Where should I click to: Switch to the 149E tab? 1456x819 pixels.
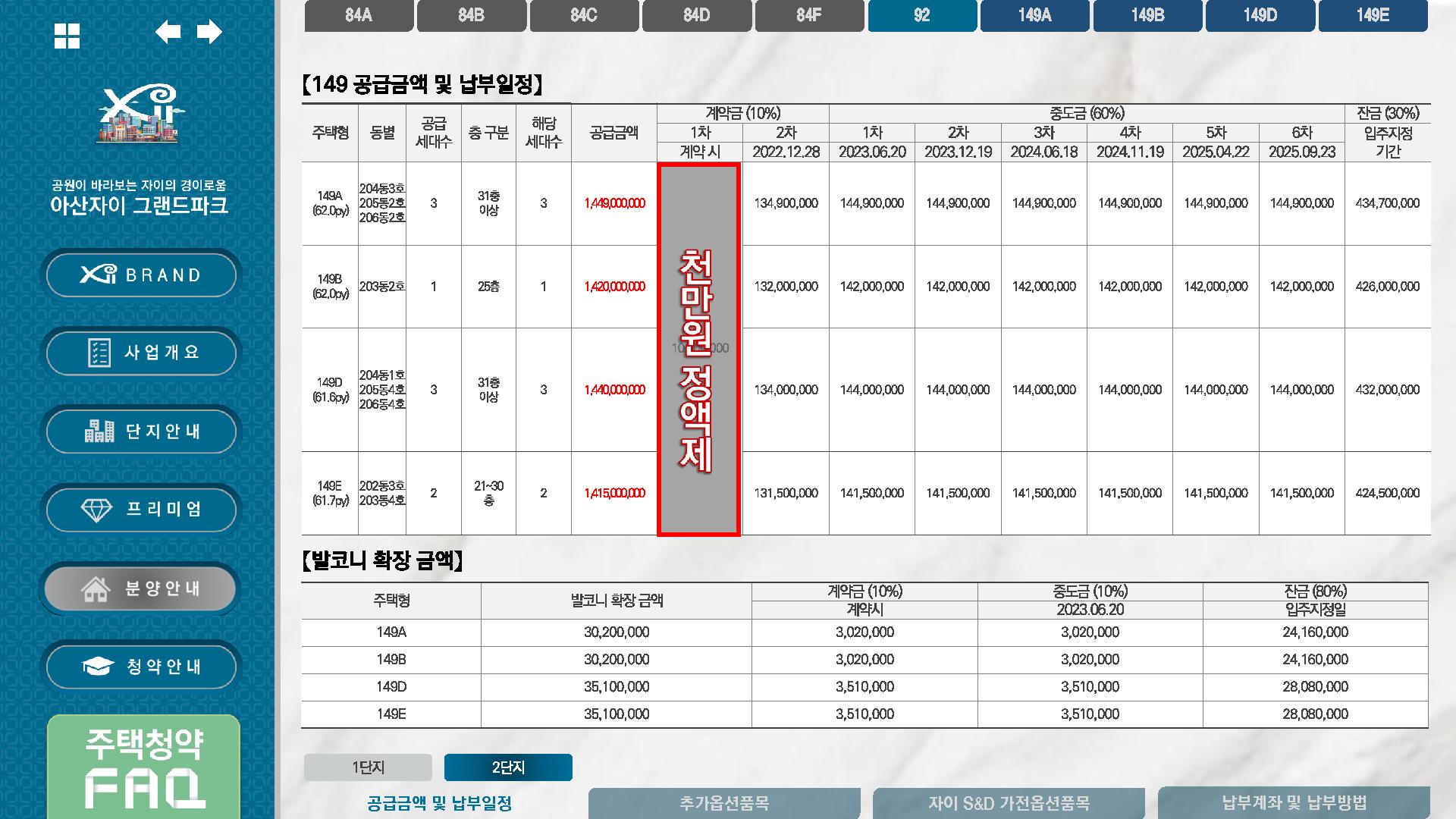click(x=1373, y=15)
